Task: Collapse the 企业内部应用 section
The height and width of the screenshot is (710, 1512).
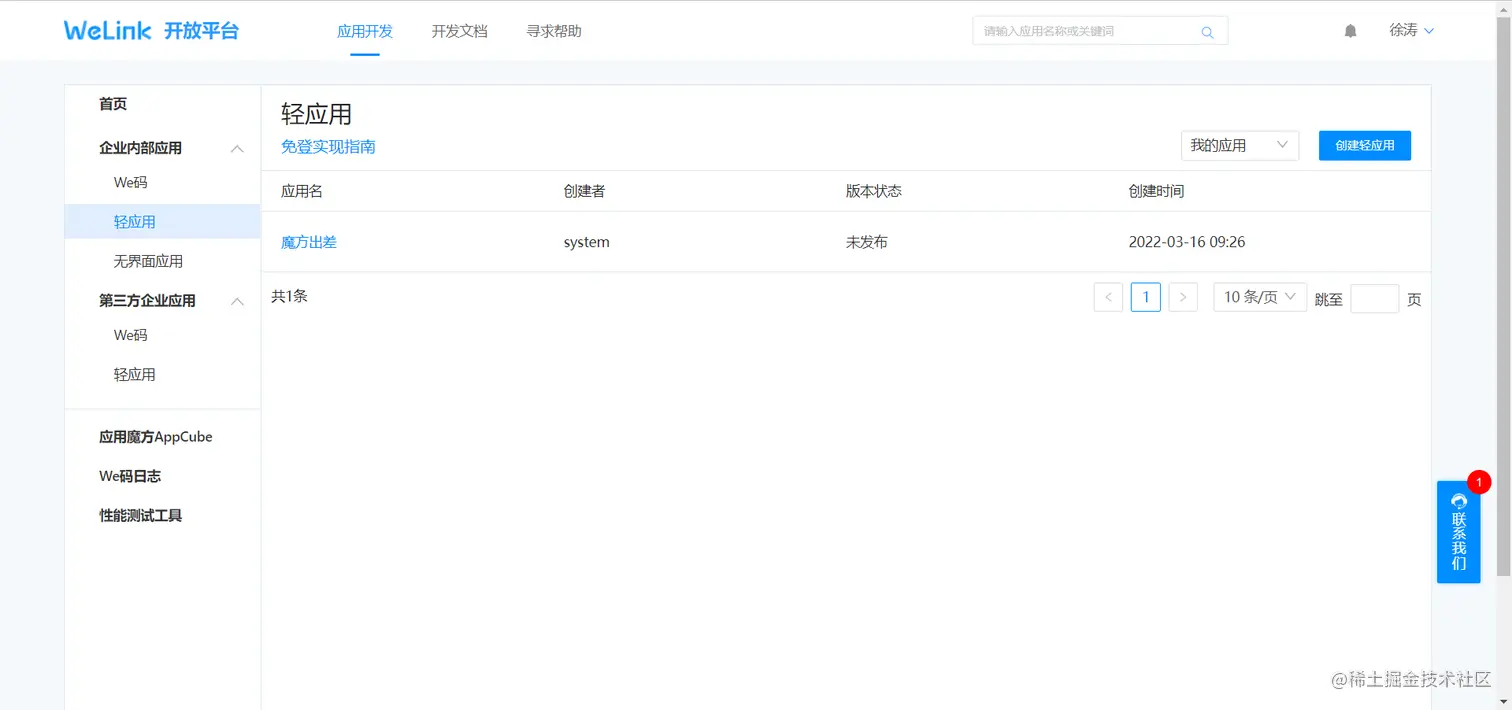Action: pyautogui.click(x=237, y=147)
